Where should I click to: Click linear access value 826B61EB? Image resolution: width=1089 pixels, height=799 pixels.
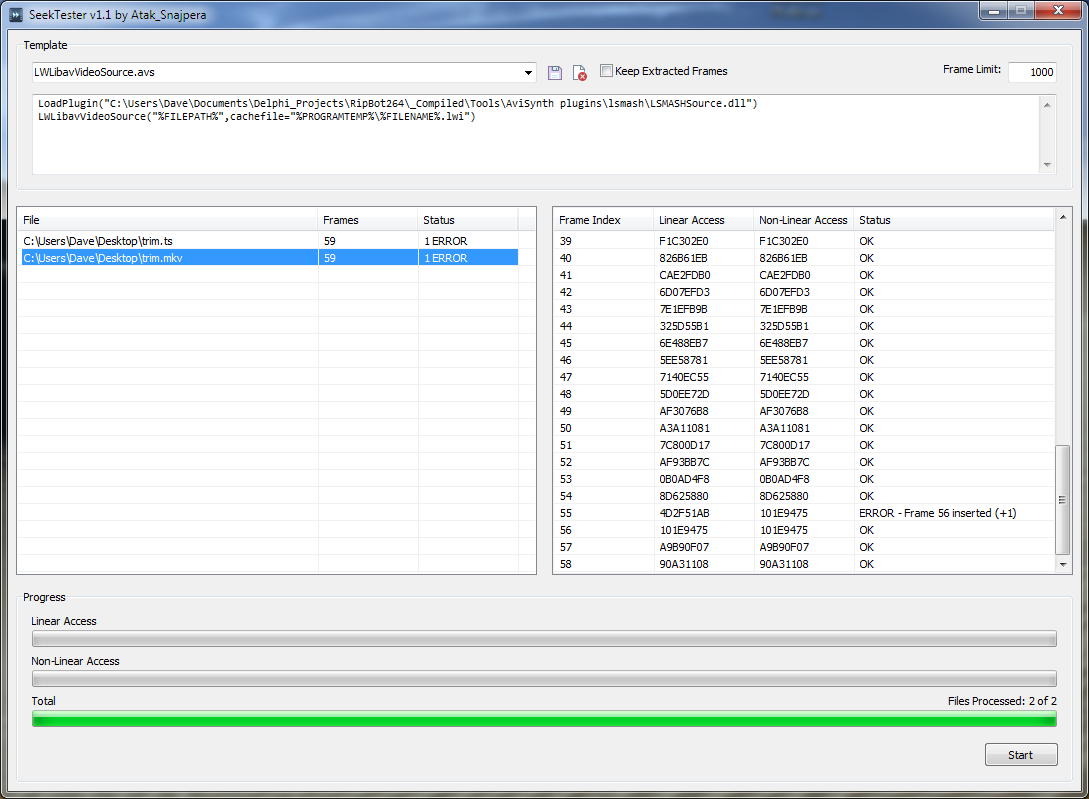(x=683, y=258)
